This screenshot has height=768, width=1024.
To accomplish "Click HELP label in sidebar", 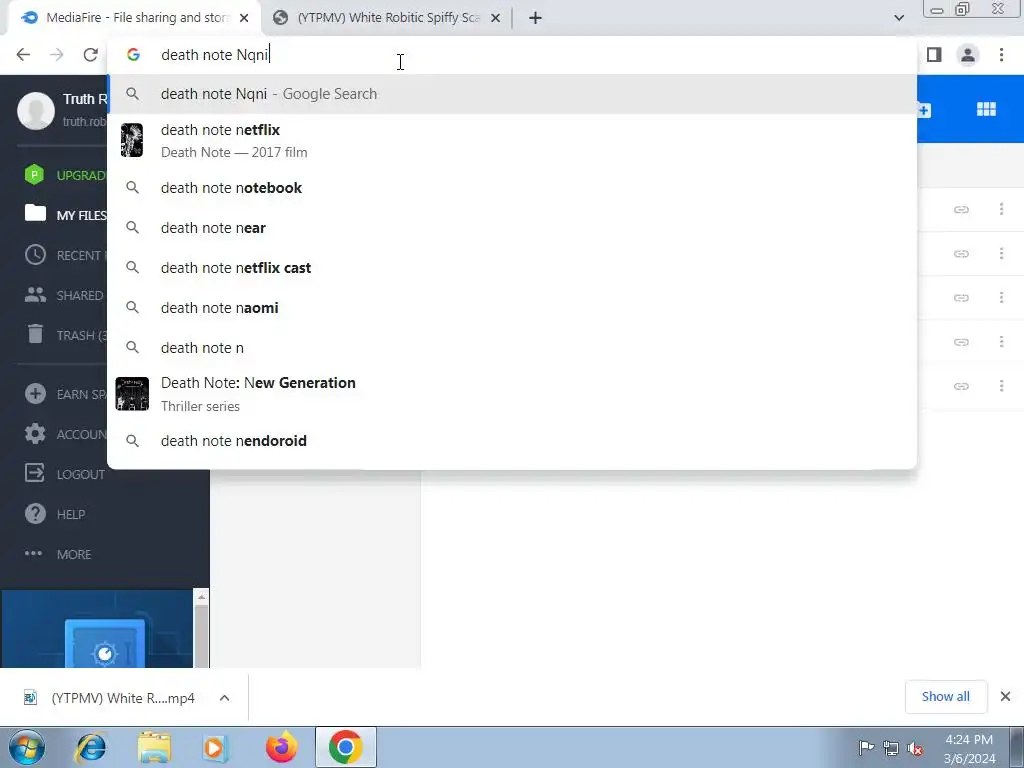I will coord(71,515).
